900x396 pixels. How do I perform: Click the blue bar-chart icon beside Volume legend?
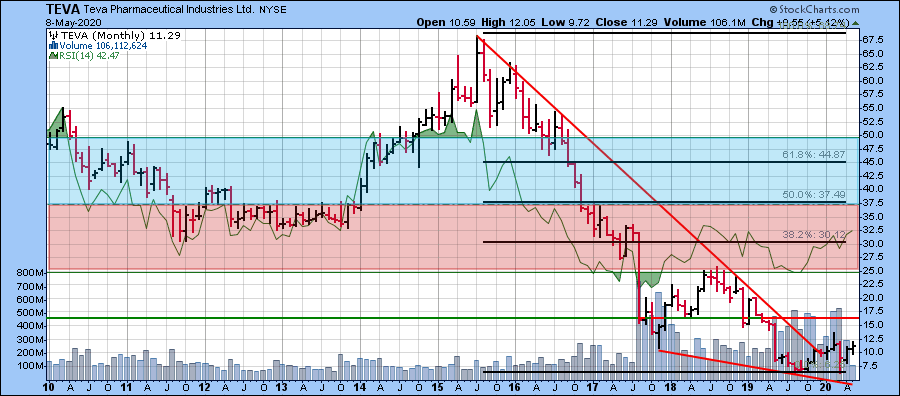[53, 45]
